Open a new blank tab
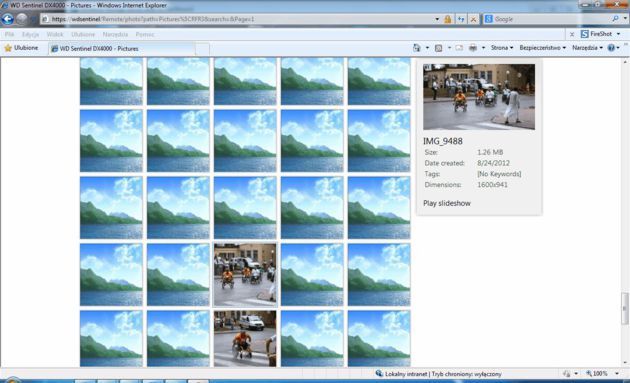630x383 pixels. pyautogui.click(x=202, y=49)
